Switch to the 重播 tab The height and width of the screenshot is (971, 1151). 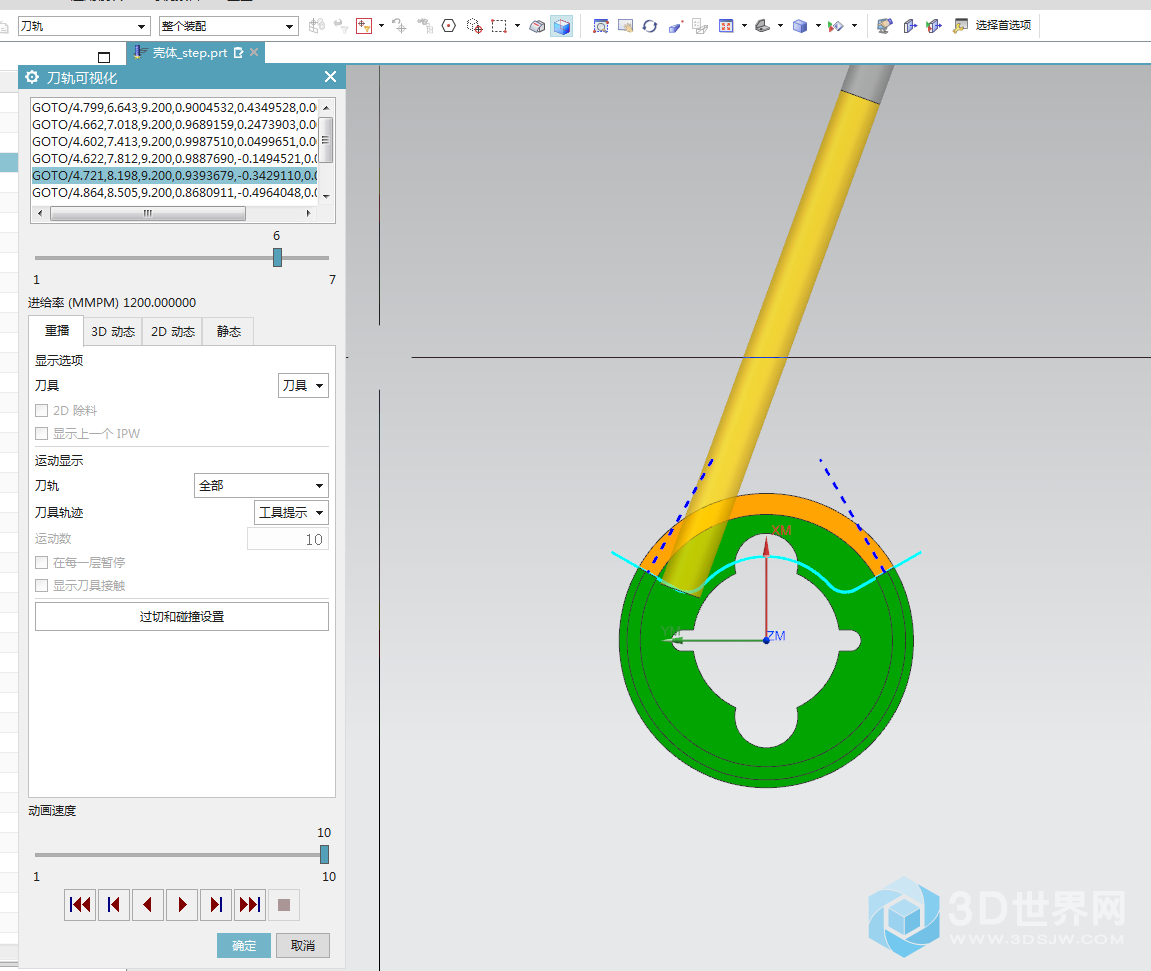click(x=57, y=331)
